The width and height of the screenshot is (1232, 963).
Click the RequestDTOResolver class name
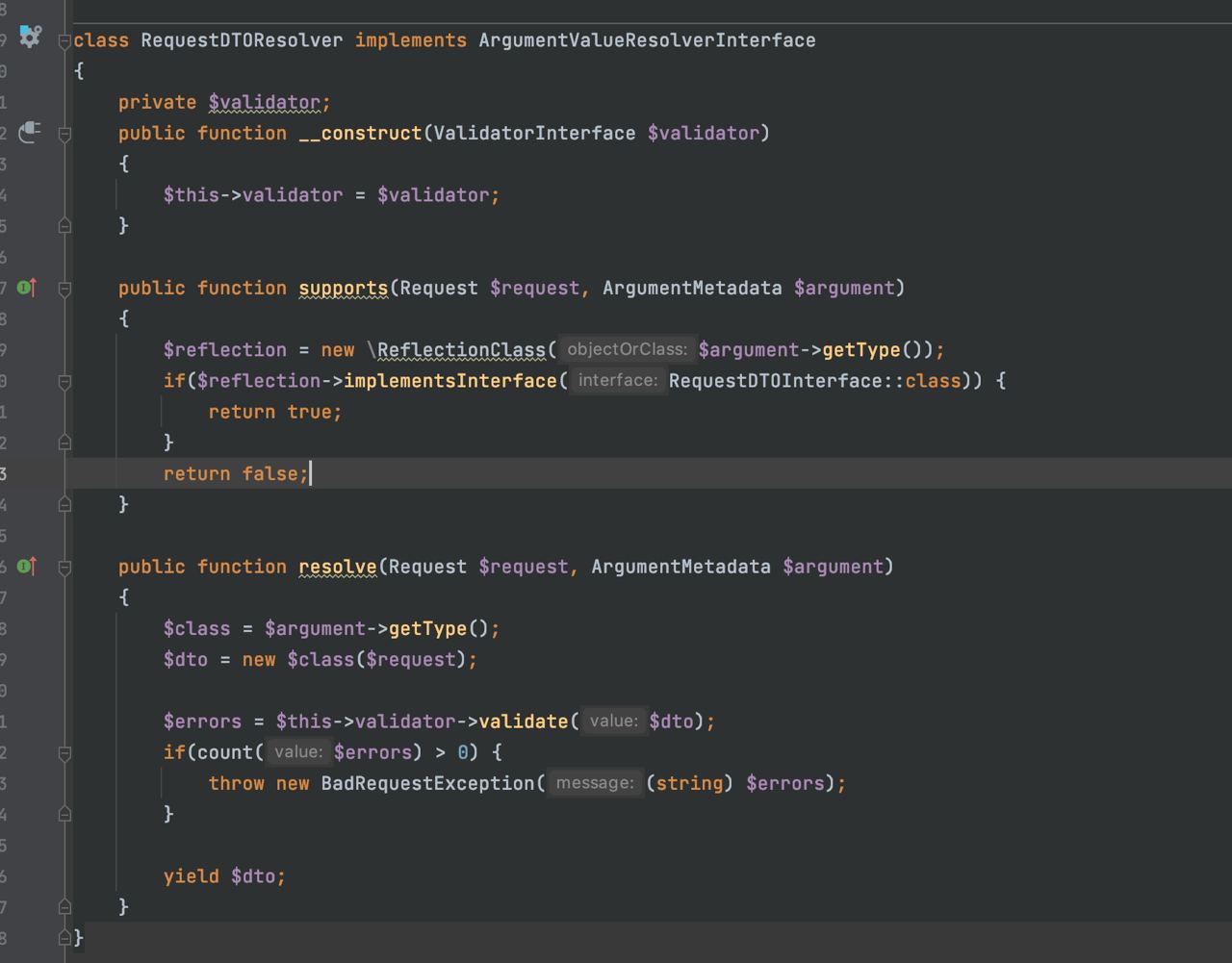click(x=242, y=40)
